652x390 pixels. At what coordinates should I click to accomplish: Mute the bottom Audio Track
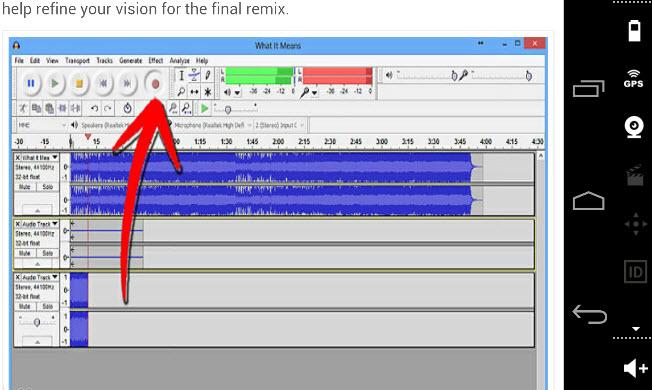[25, 306]
